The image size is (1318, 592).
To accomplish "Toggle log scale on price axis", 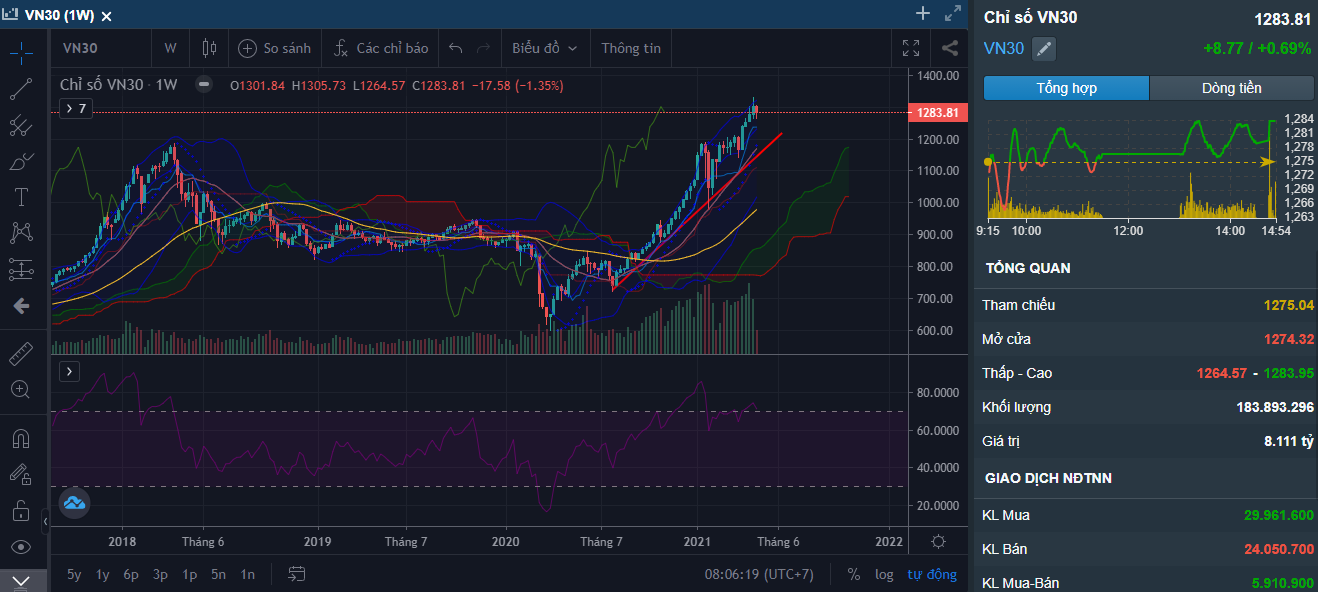I will click(x=884, y=574).
